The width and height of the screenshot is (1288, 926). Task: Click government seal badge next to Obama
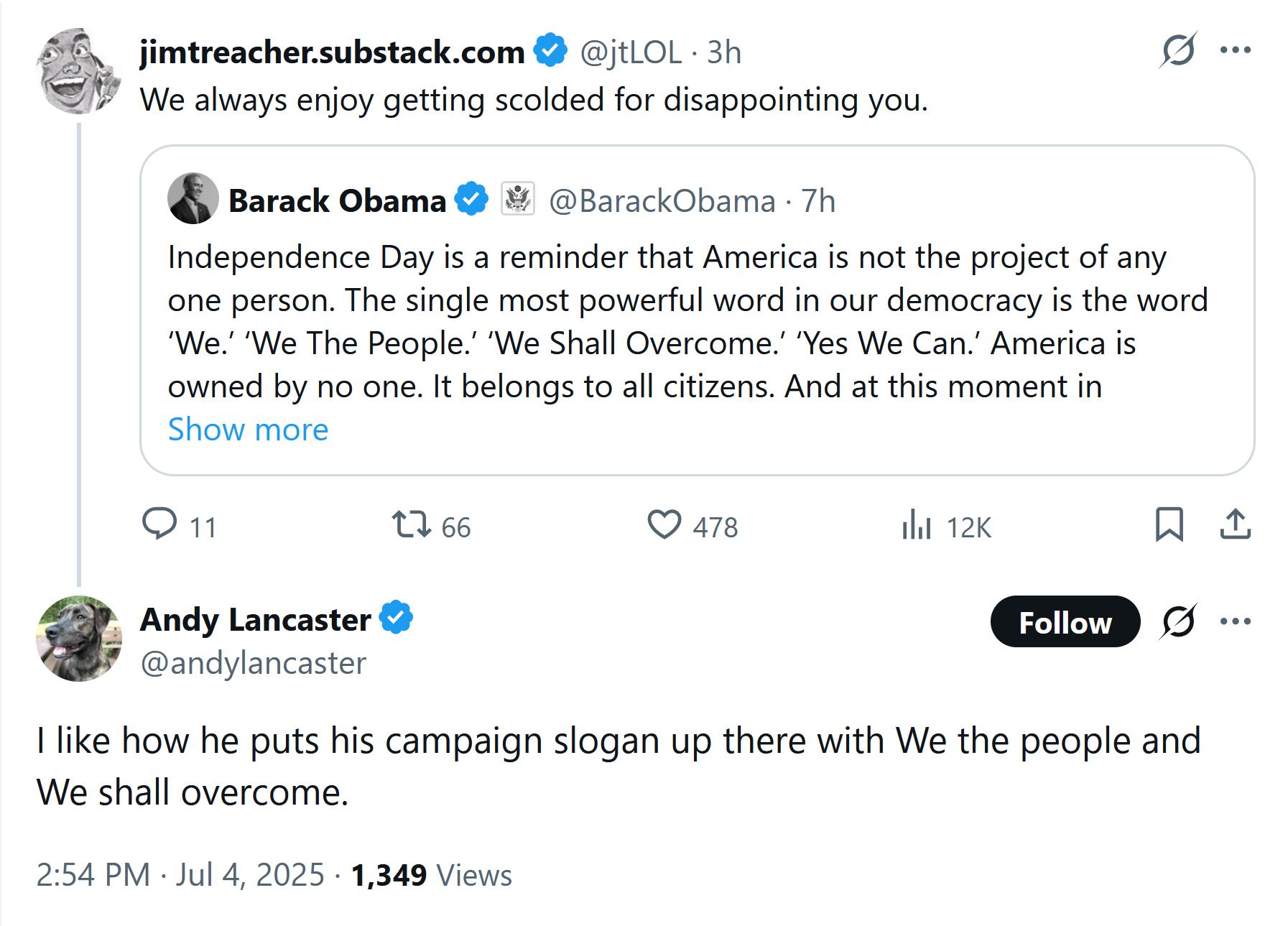(517, 199)
